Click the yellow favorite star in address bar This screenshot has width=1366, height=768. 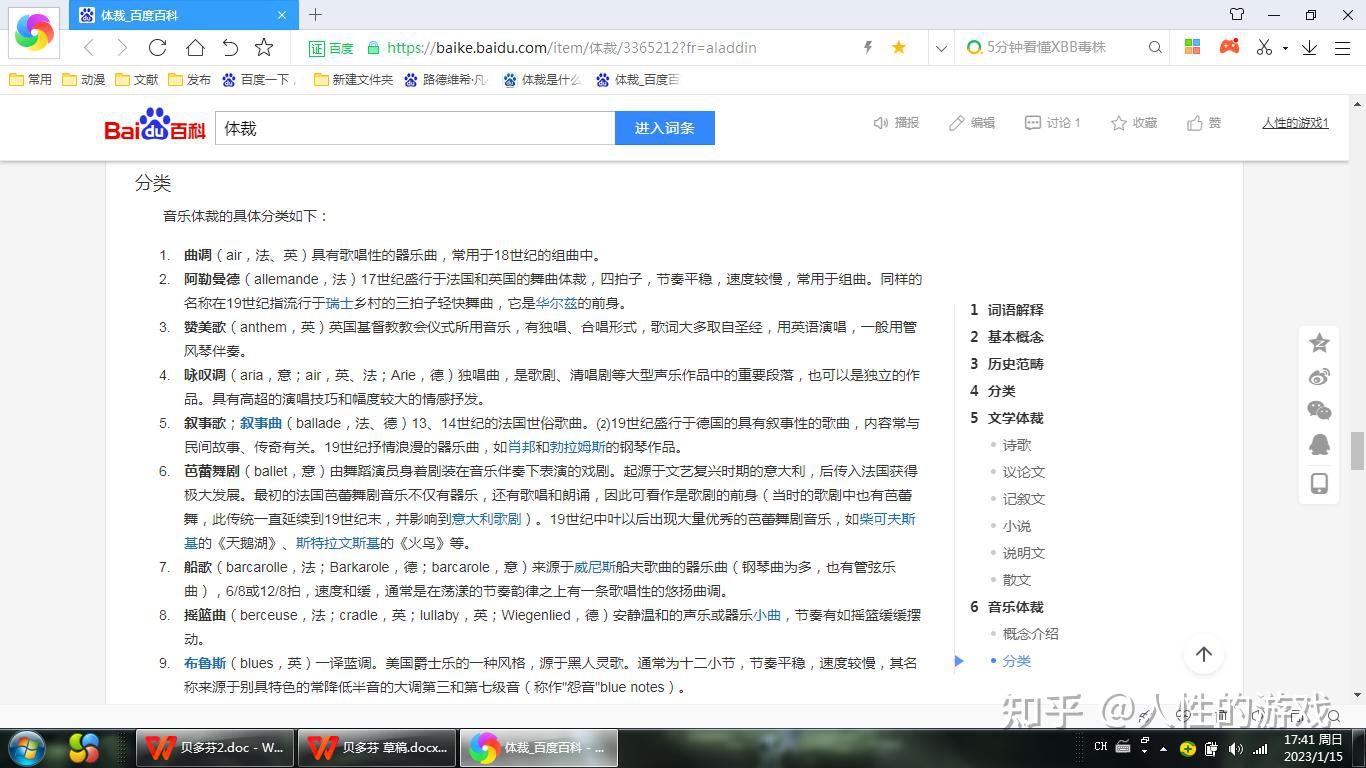[899, 47]
